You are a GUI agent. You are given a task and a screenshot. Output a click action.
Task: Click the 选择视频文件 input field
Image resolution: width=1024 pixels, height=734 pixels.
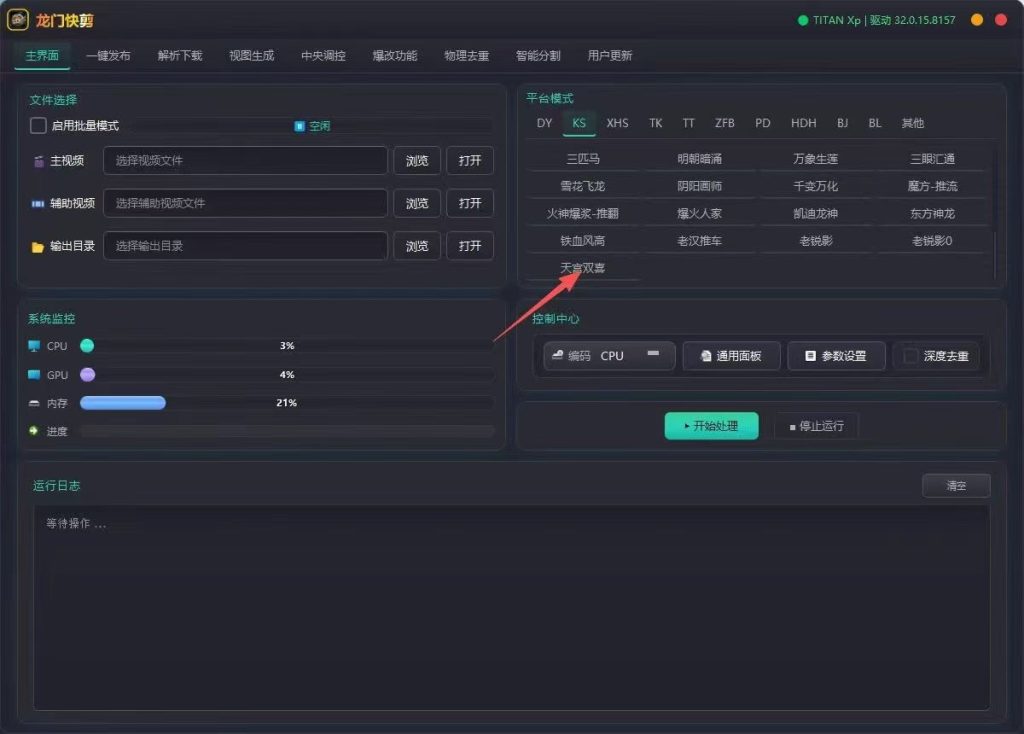pos(245,161)
